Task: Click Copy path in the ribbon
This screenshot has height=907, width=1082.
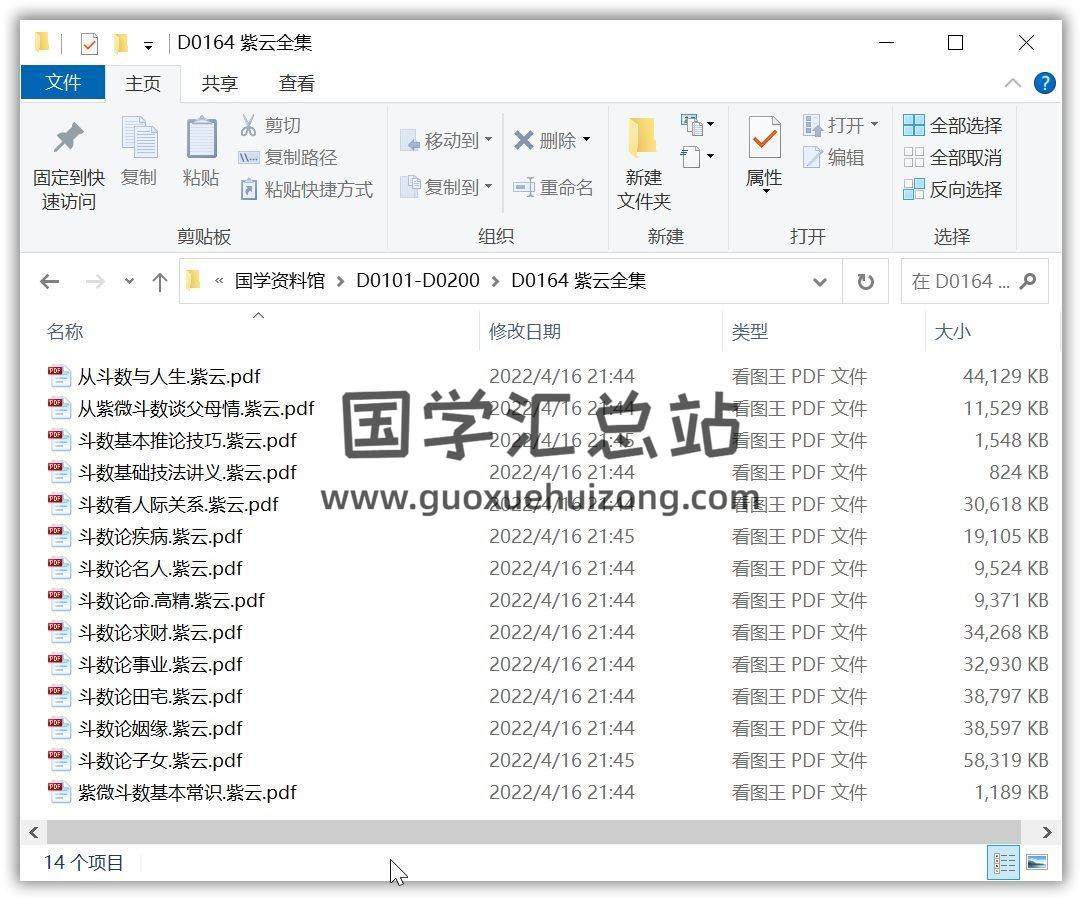Action: [287, 157]
